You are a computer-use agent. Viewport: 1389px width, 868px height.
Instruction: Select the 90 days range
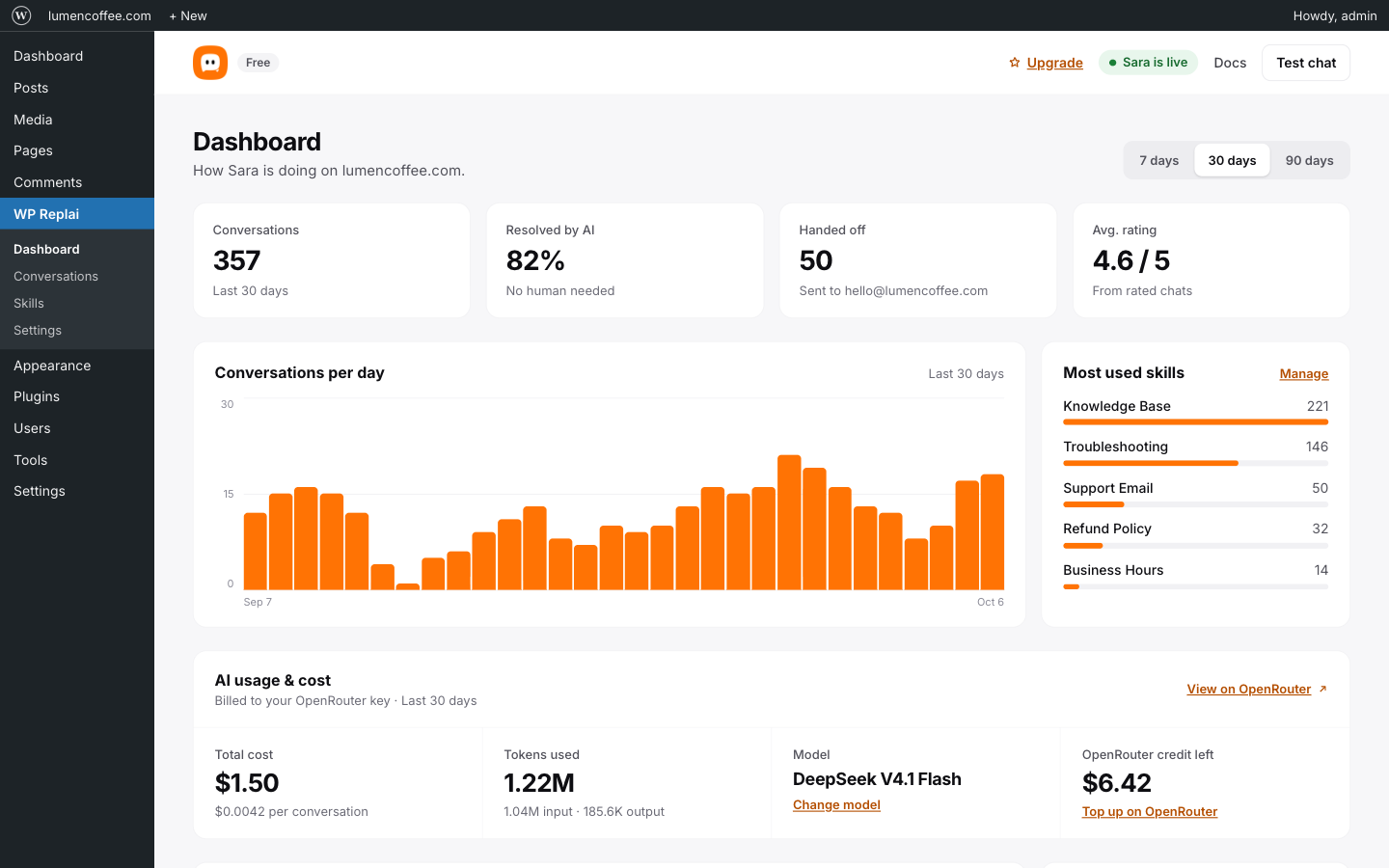1309,160
